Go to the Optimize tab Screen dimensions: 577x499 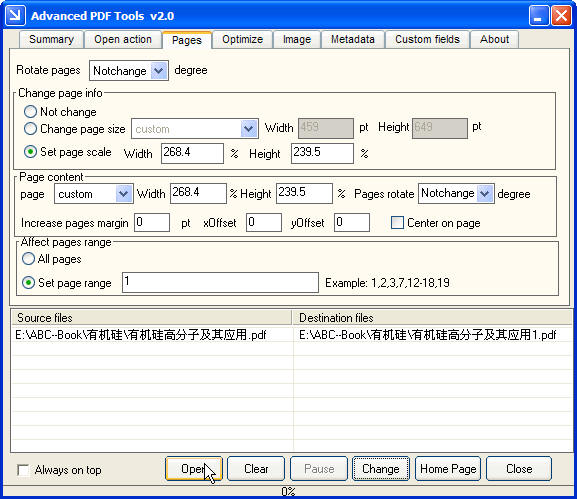243,39
